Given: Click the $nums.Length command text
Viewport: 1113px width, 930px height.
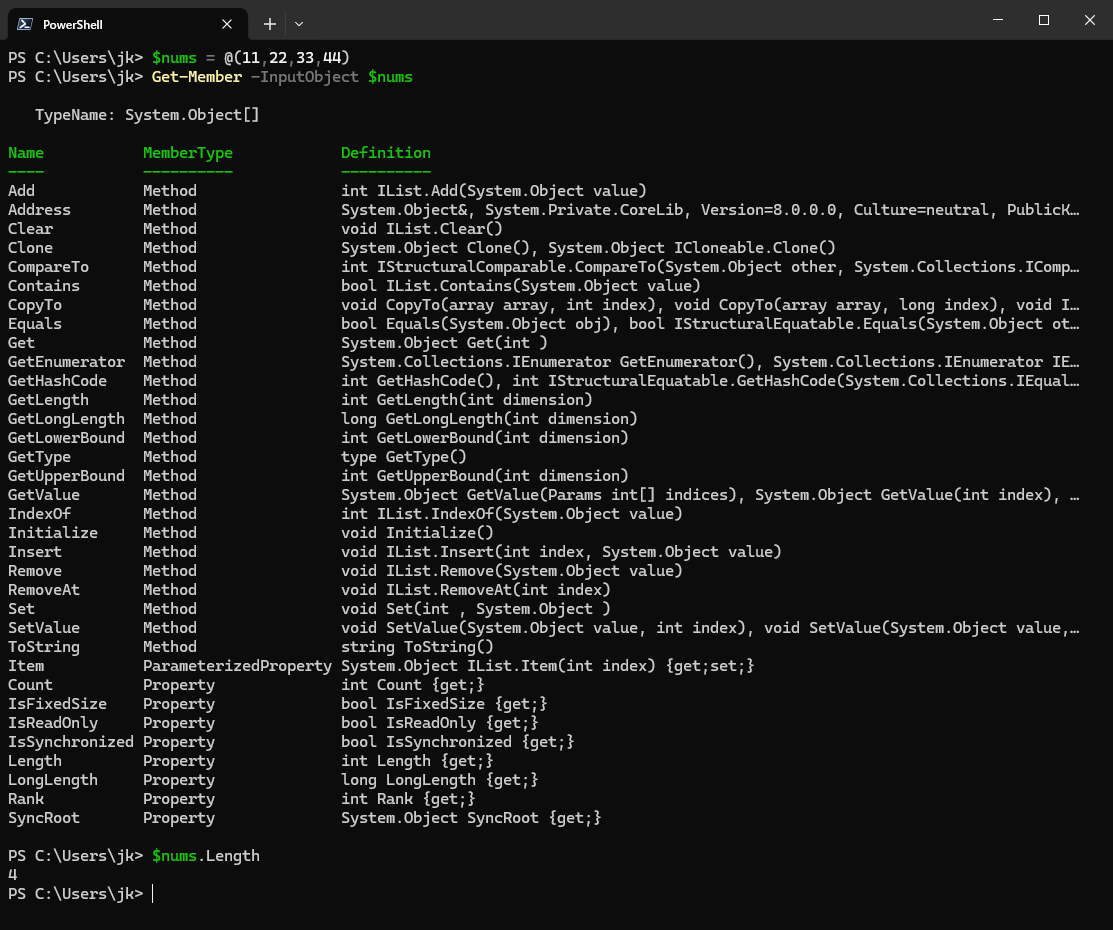Looking at the screenshot, I should [205, 856].
